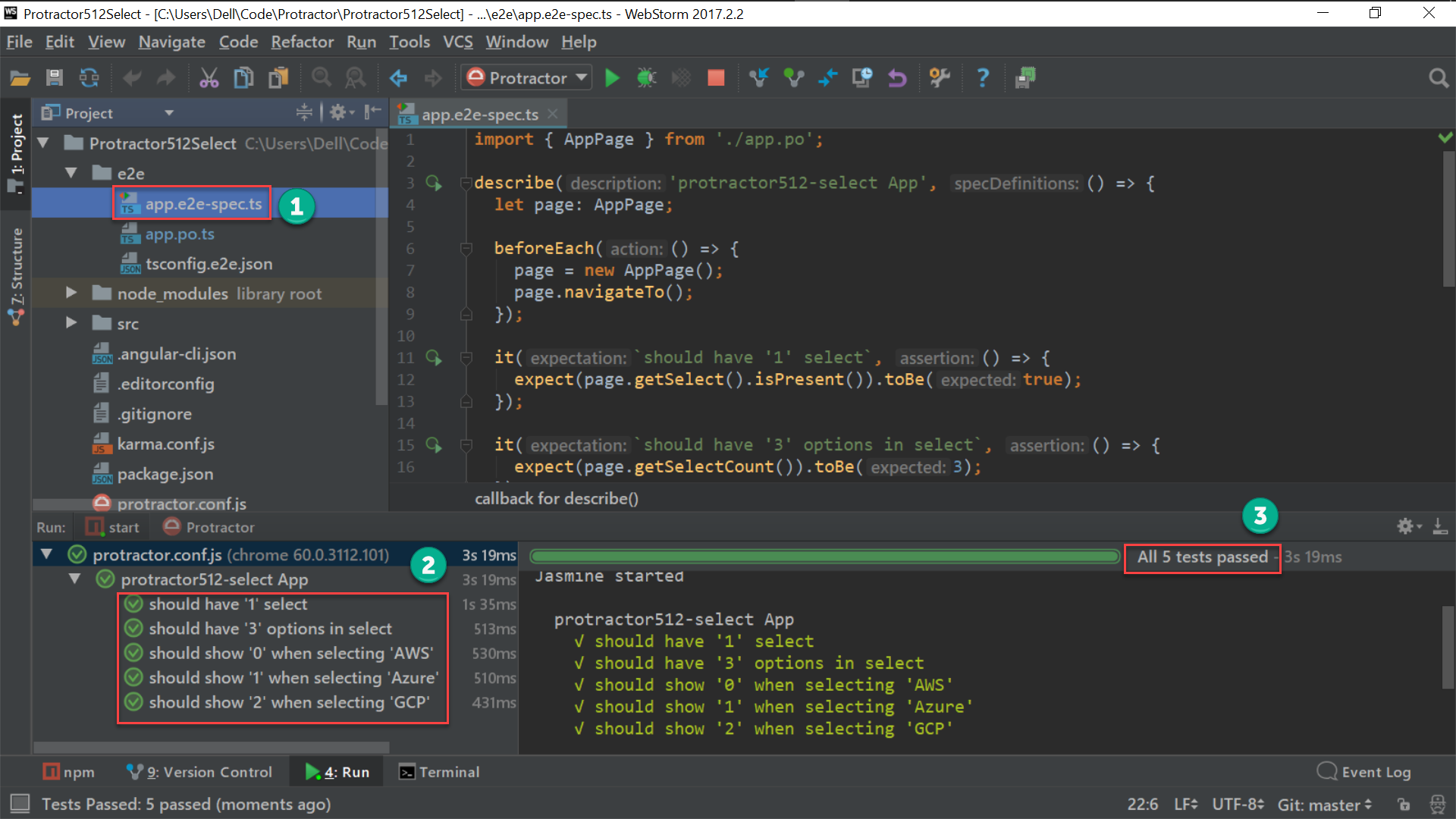
Task: Click the Settings gear icon in test panel
Action: (1405, 526)
